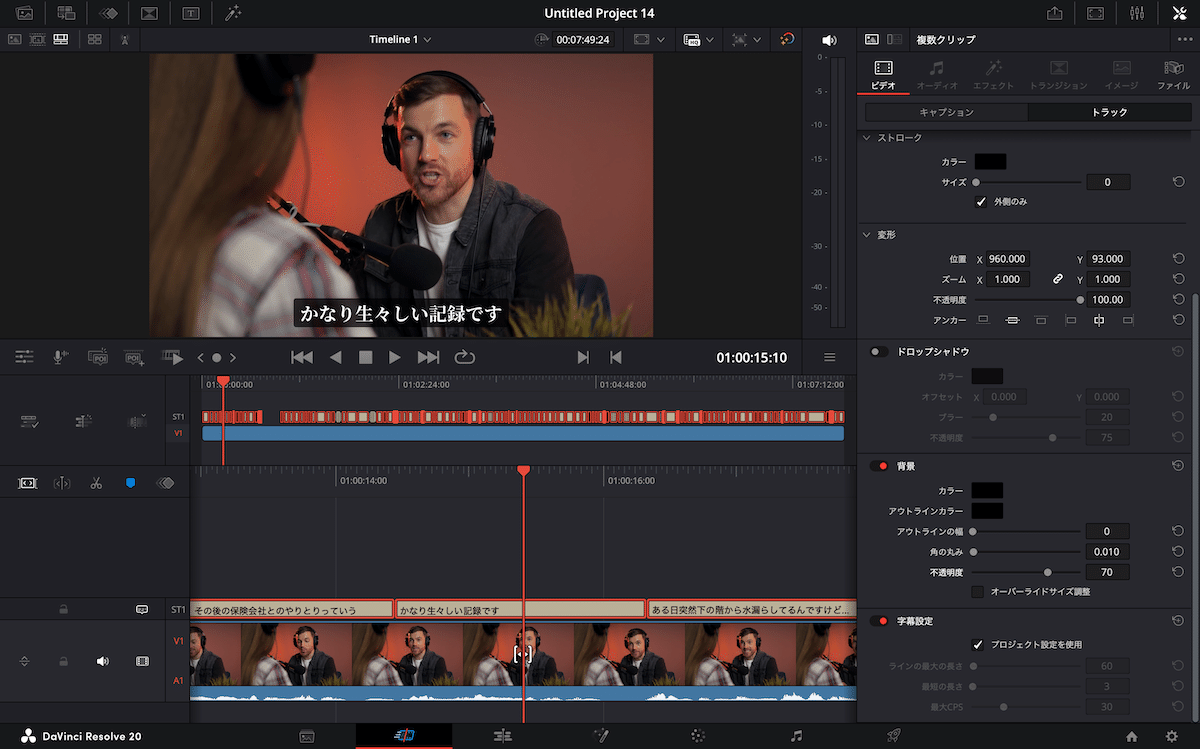Select the Razor edit mode tool

96,483
